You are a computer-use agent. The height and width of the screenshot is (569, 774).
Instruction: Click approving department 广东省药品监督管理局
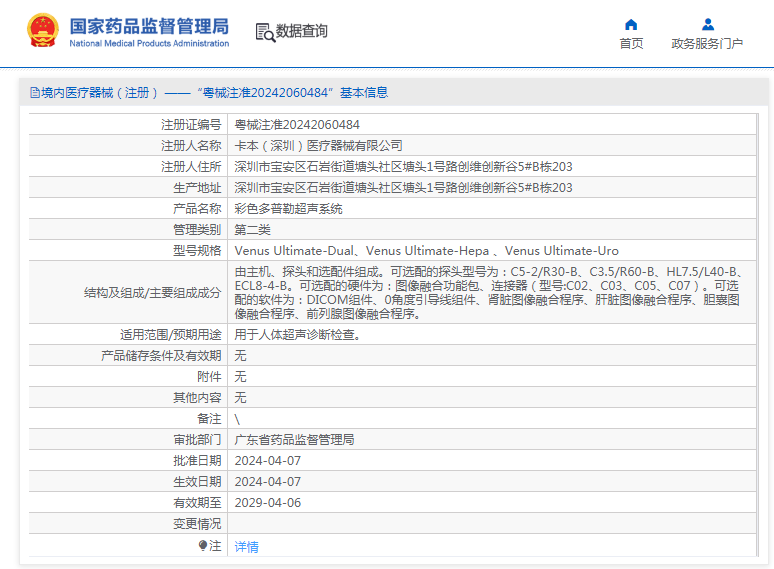pyautogui.click(x=294, y=440)
